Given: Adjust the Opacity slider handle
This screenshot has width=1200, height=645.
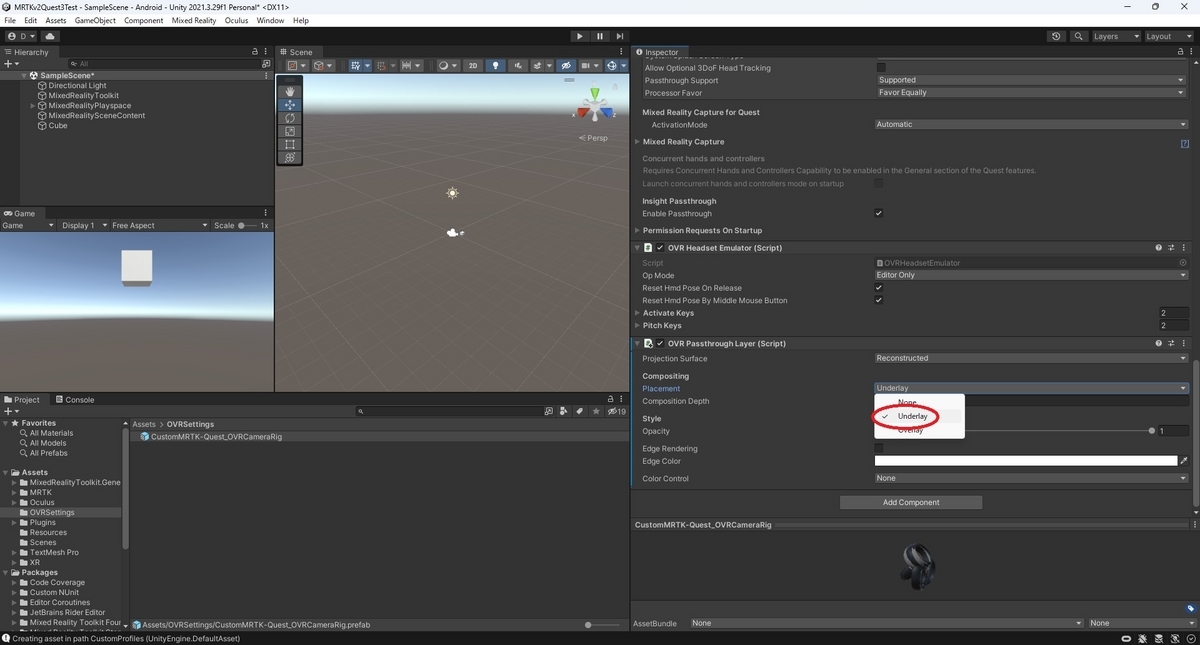Looking at the screenshot, I should pyautogui.click(x=1152, y=431).
